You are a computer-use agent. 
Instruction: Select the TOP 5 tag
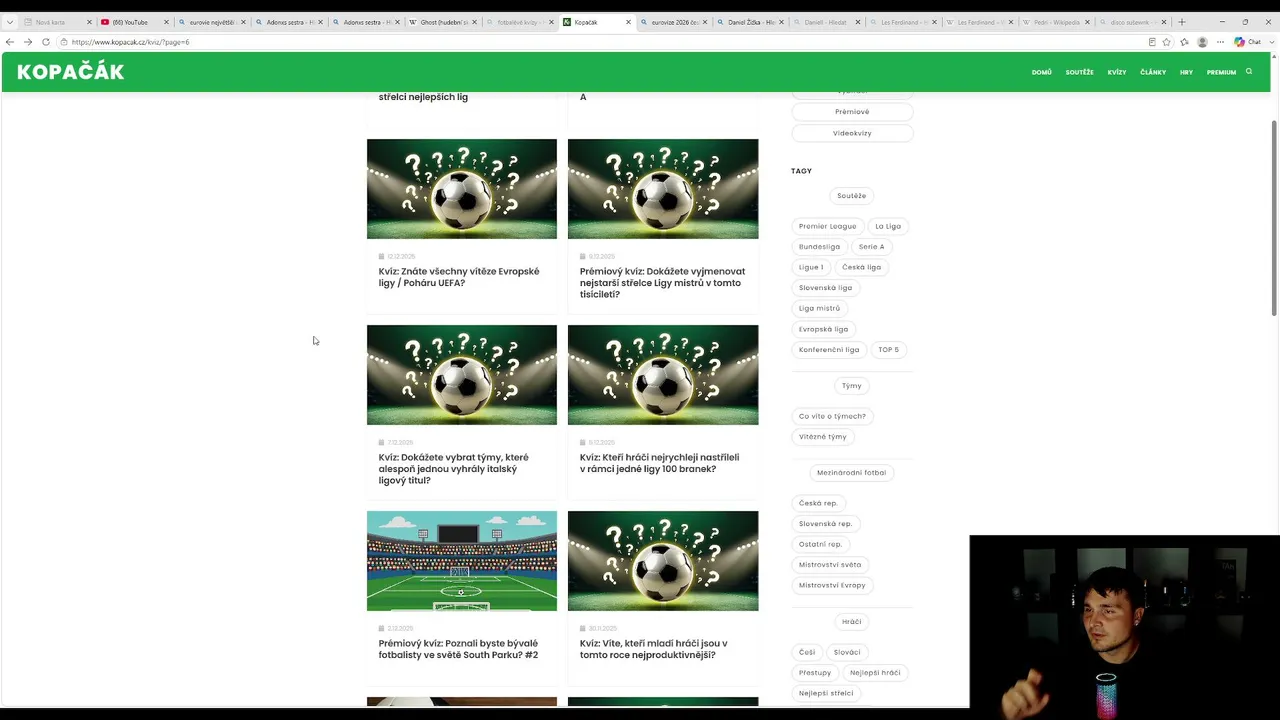point(888,350)
